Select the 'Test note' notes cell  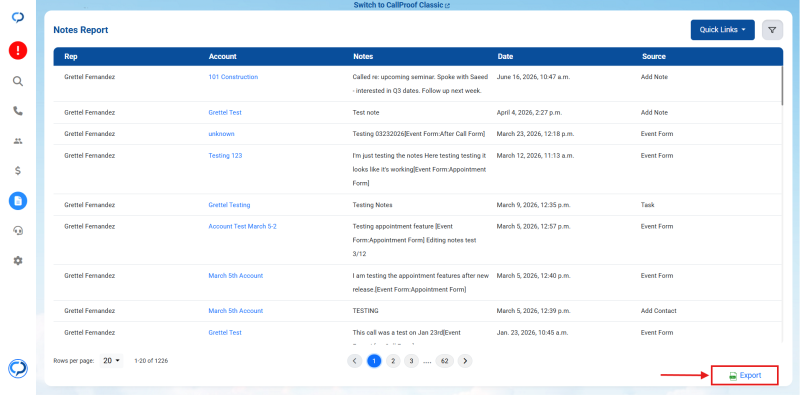(x=366, y=112)
